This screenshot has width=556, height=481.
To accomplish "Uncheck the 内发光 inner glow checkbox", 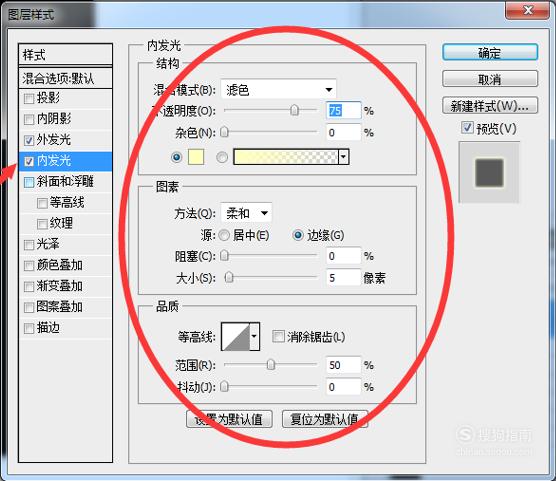I will coord(29,162).
